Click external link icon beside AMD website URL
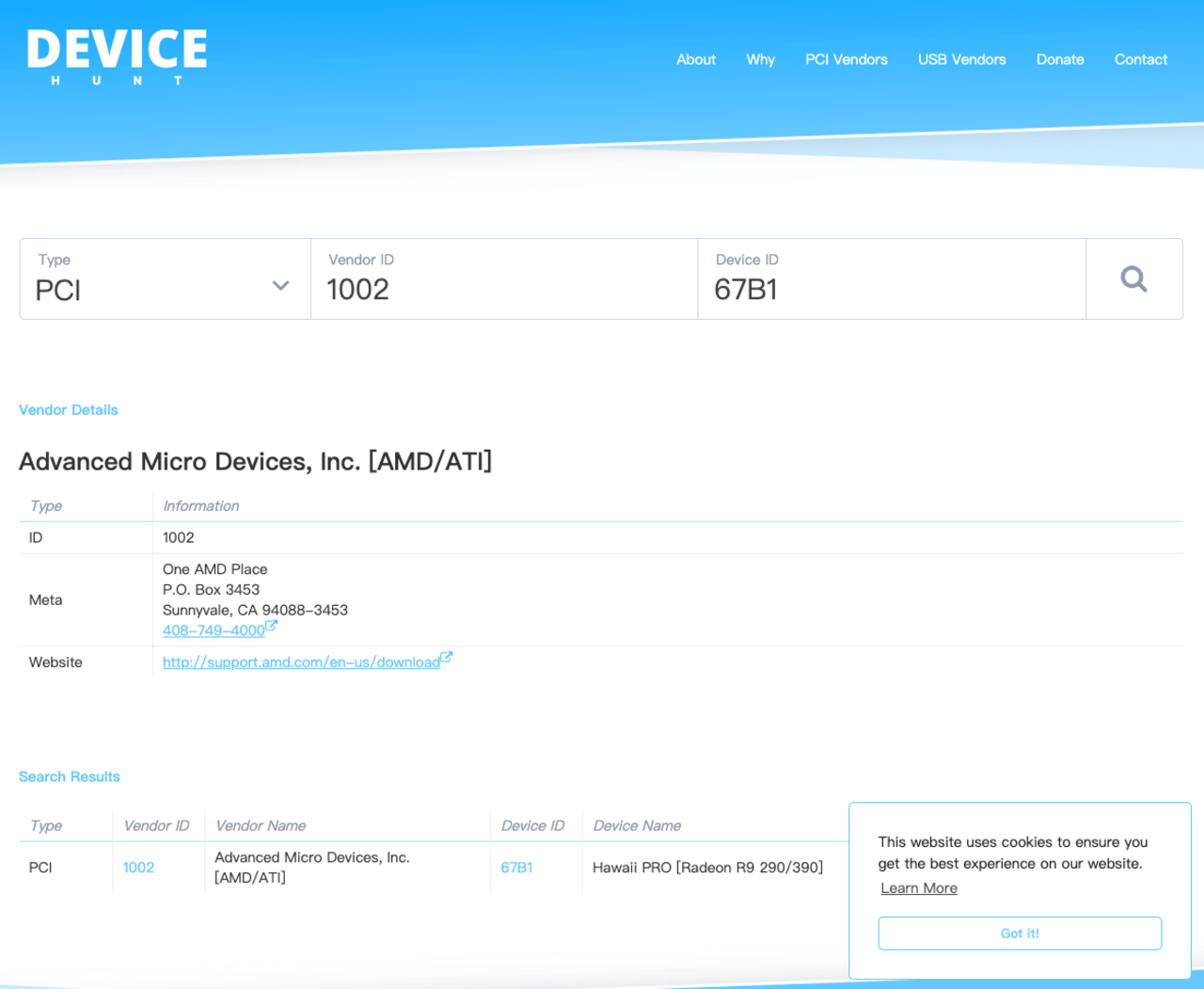This screenshot has width=1204, height=989. 447,658
